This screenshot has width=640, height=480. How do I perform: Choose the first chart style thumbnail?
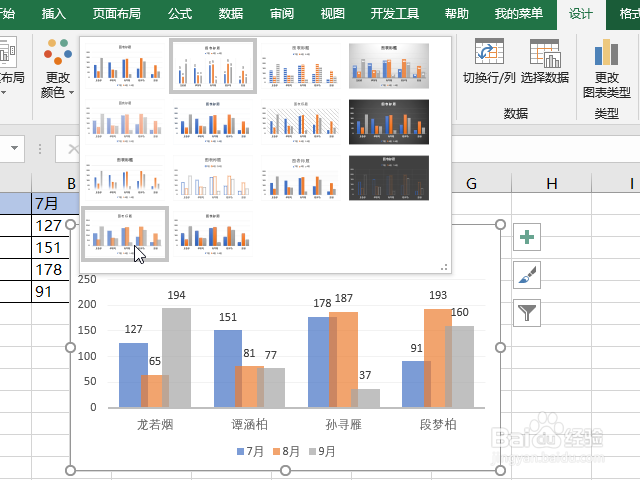[x=125, y=66]
